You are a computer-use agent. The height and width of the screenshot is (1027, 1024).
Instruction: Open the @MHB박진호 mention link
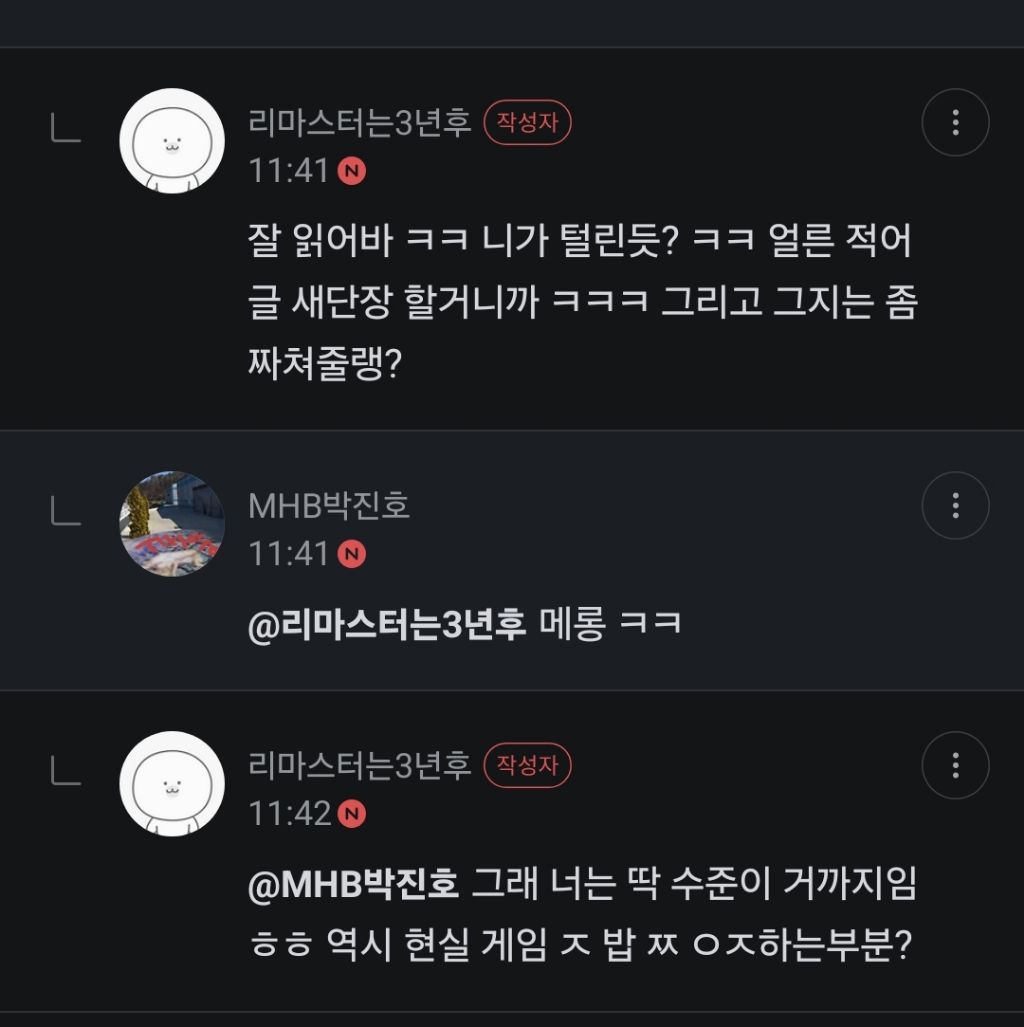click(353, 885)
